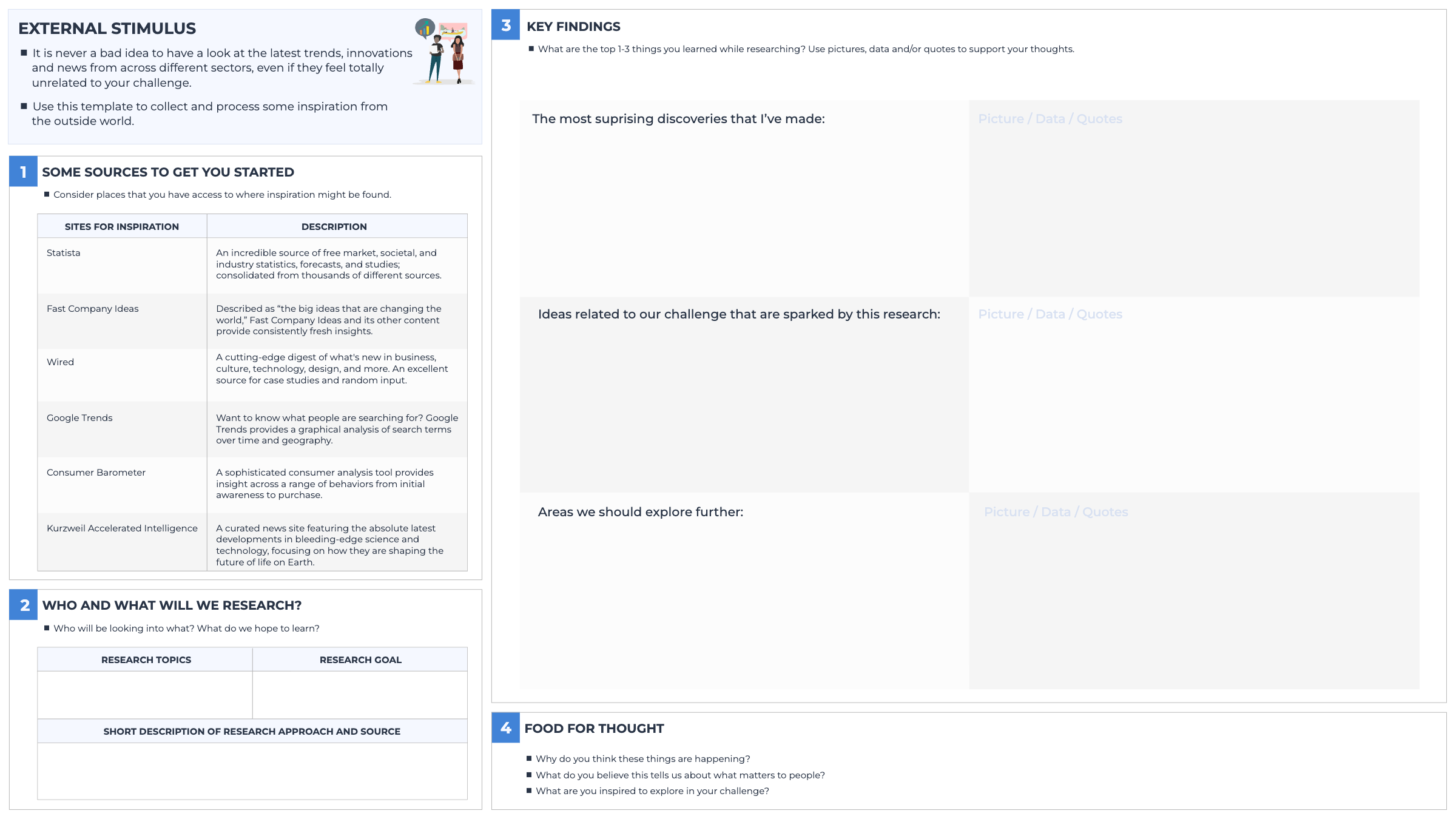This screenshot has width=1456, height=819.
Task: Click the Statista cell
Action: pyautogui.click(x=122, y=266)
